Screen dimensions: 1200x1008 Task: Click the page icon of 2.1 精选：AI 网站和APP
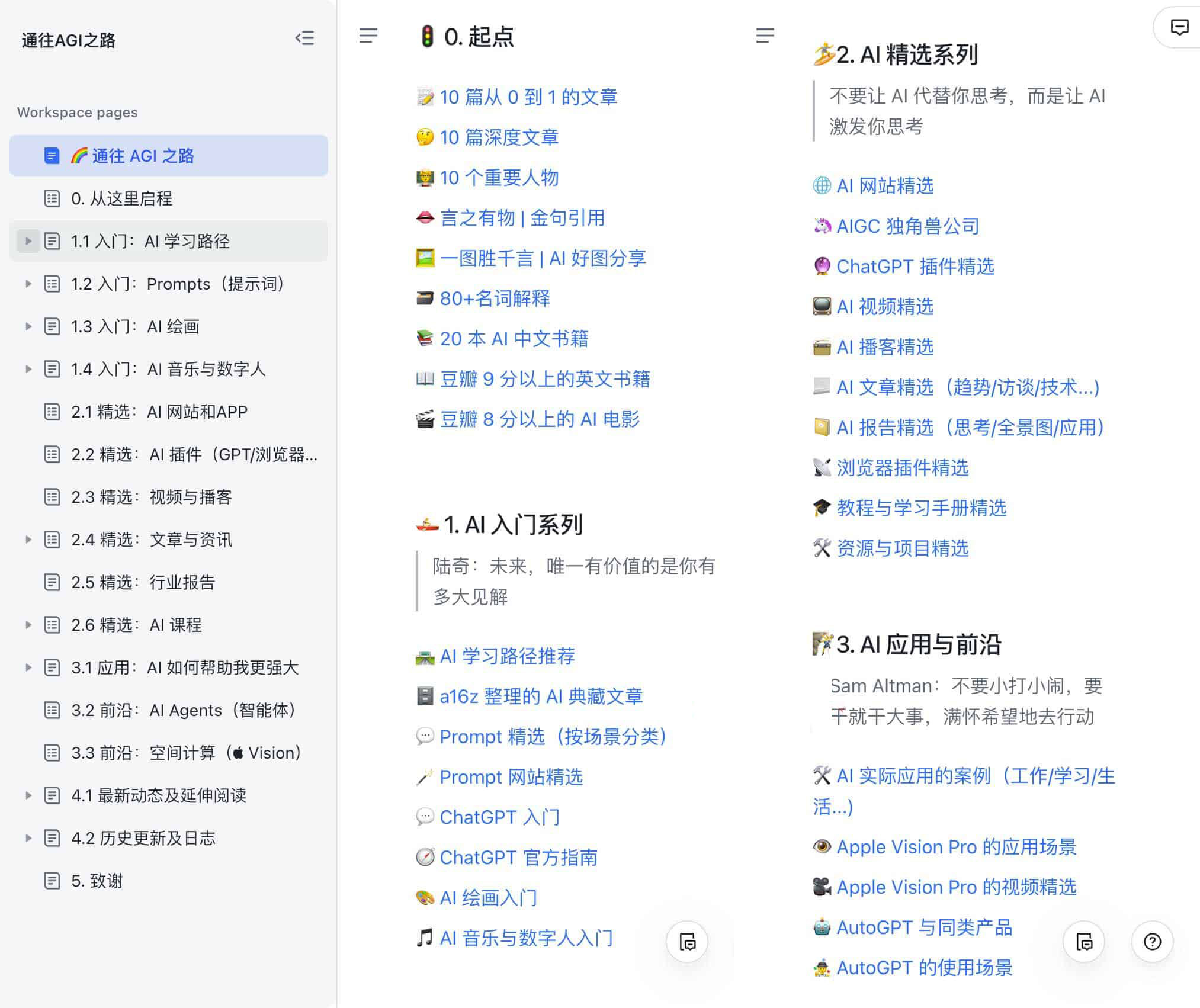click(52, 412)
